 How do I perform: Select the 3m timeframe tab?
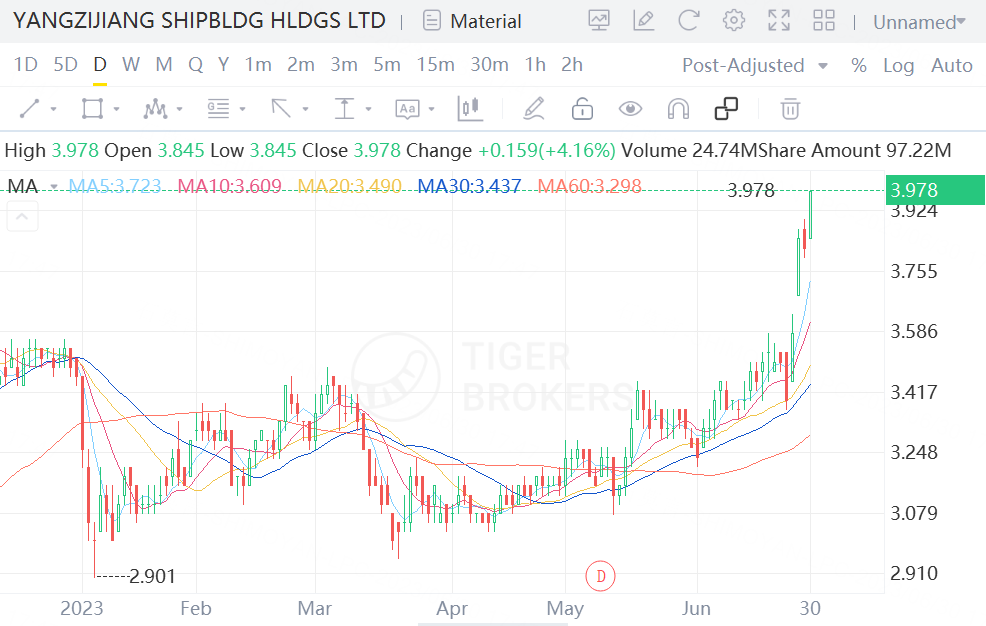344,64
